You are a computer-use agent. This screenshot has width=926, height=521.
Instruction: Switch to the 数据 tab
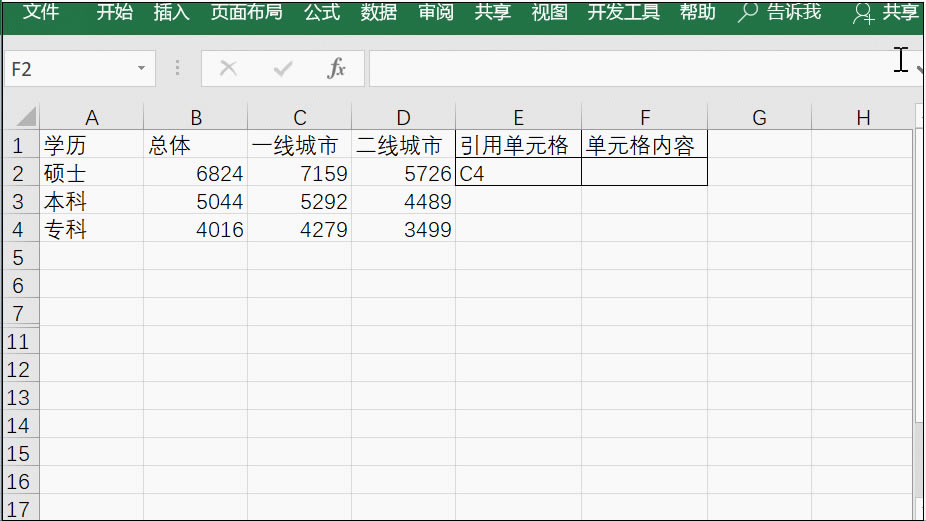[x=379, y=12]
